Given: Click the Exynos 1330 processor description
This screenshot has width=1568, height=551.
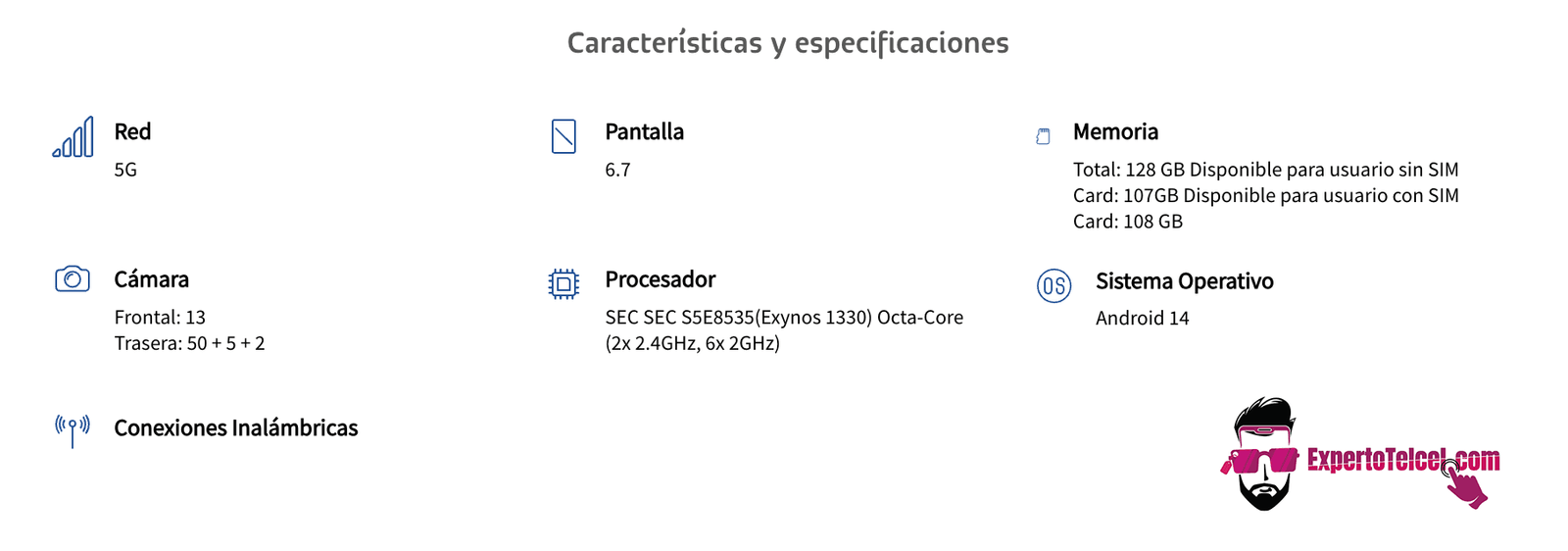Looking at the screenshot, I should click(784, 330).
